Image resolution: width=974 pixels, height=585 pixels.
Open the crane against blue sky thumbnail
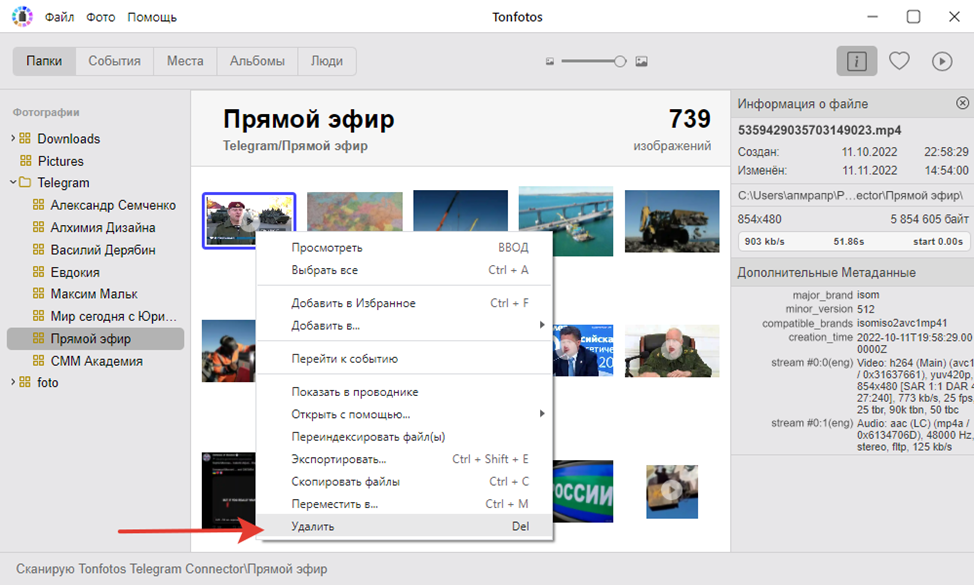pos(460,211)
